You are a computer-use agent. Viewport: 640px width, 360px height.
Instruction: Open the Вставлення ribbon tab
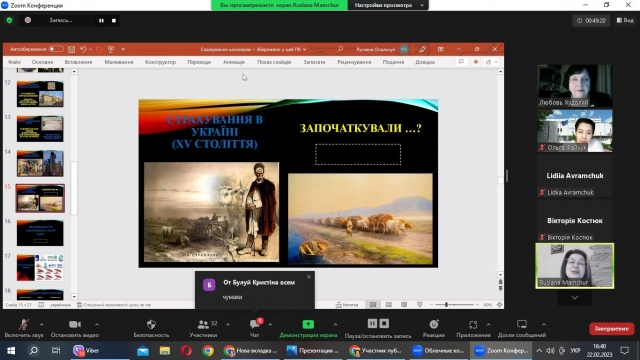click(78, 62)
